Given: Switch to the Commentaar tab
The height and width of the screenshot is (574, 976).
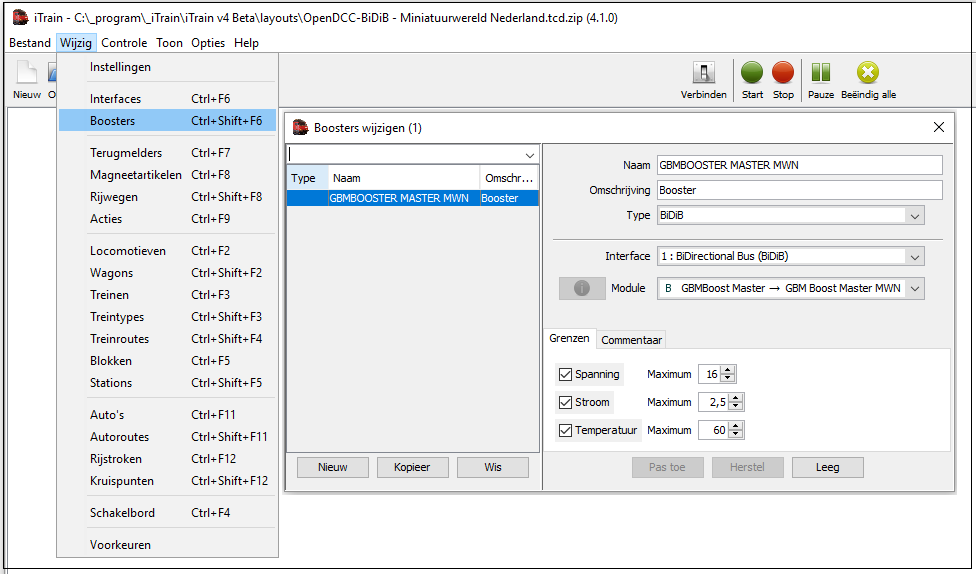Looking at the screenshot, I should click(631, 340).
